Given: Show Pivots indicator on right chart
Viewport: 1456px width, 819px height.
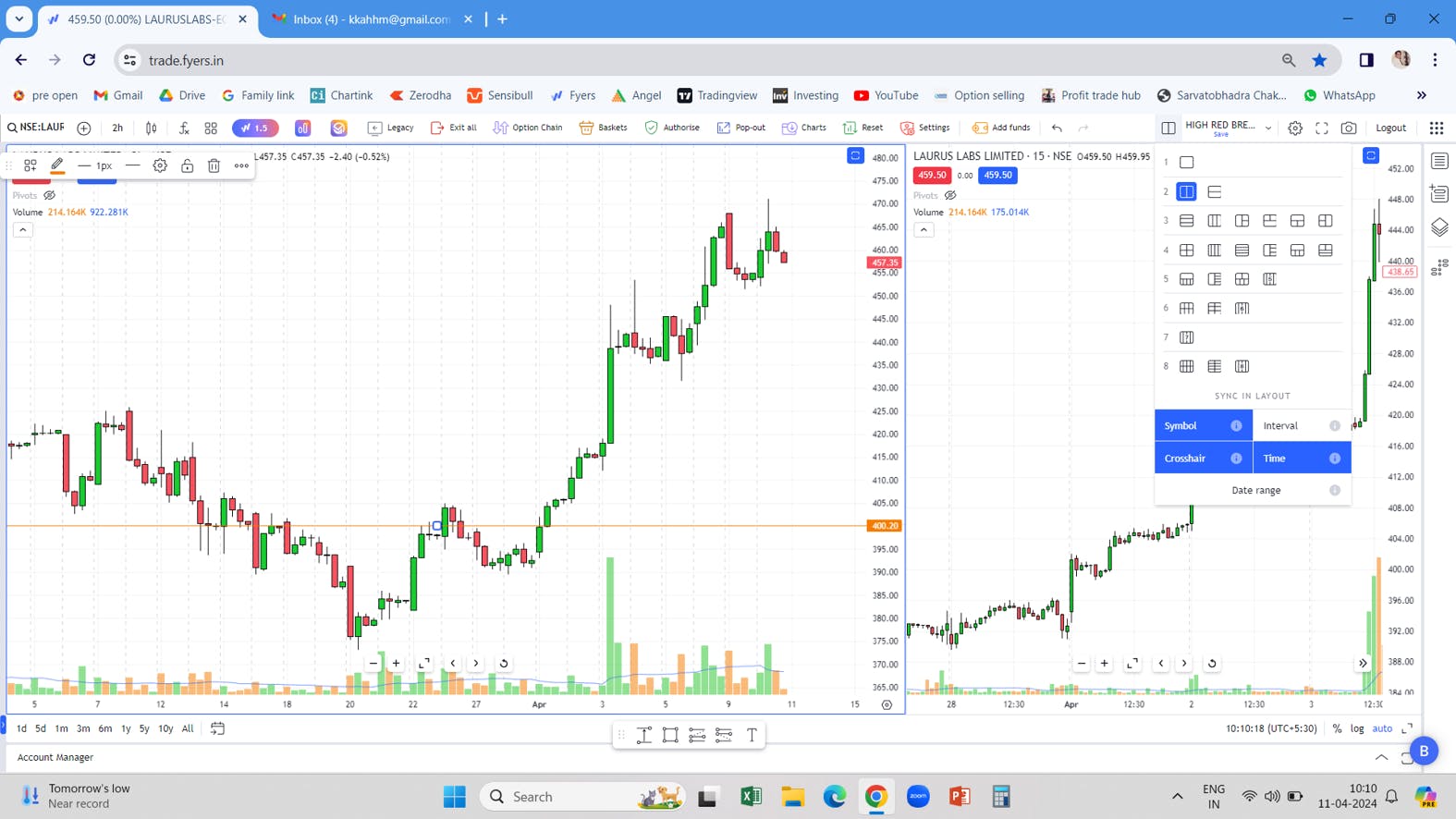Looking at the screenshot, I should pyautogui.click(x=950, y=196).
